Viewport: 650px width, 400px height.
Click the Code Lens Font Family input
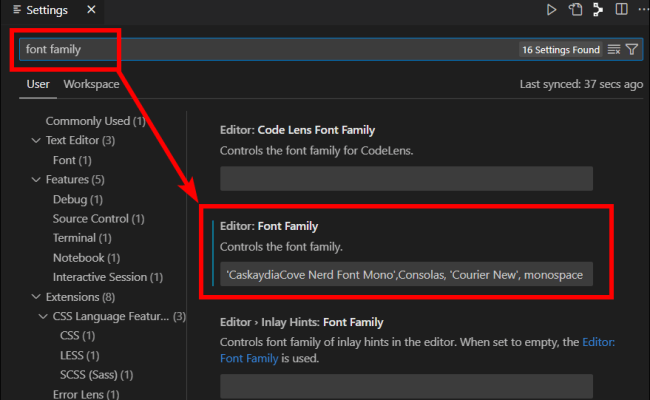(x=406, y=179)
